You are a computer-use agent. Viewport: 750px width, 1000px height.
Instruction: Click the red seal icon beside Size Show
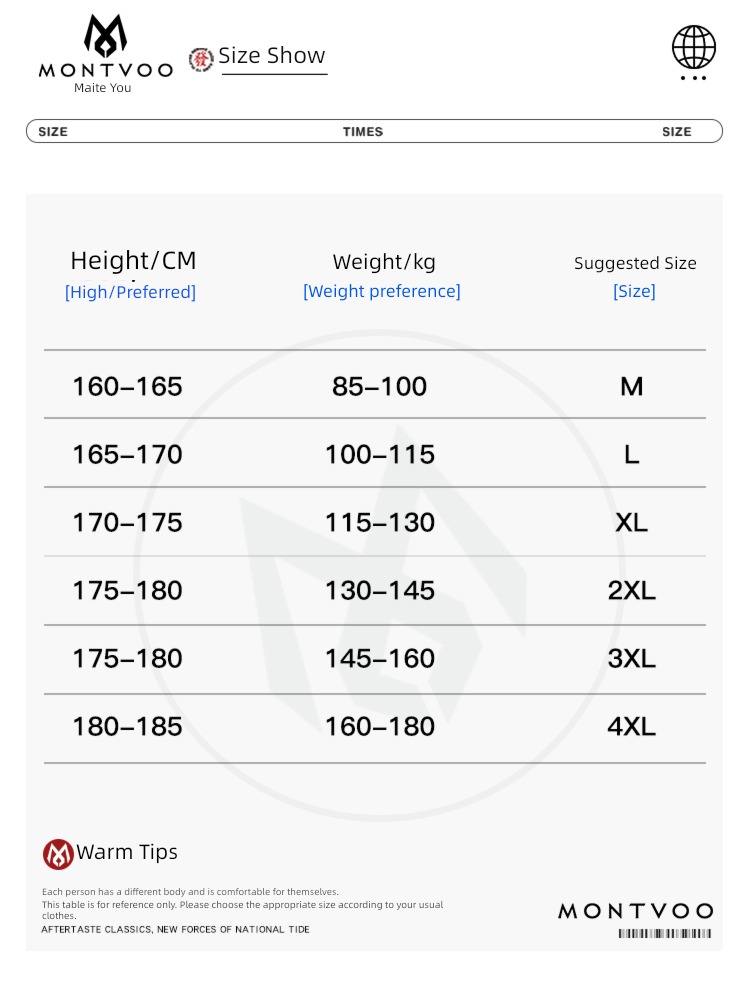(x=201, y=59)
